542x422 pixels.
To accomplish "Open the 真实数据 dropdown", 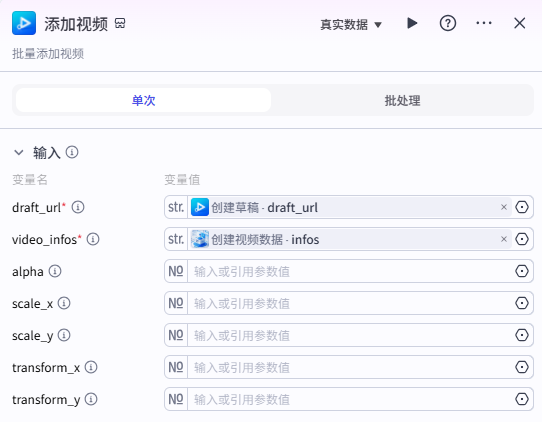I will pos(351,25).
